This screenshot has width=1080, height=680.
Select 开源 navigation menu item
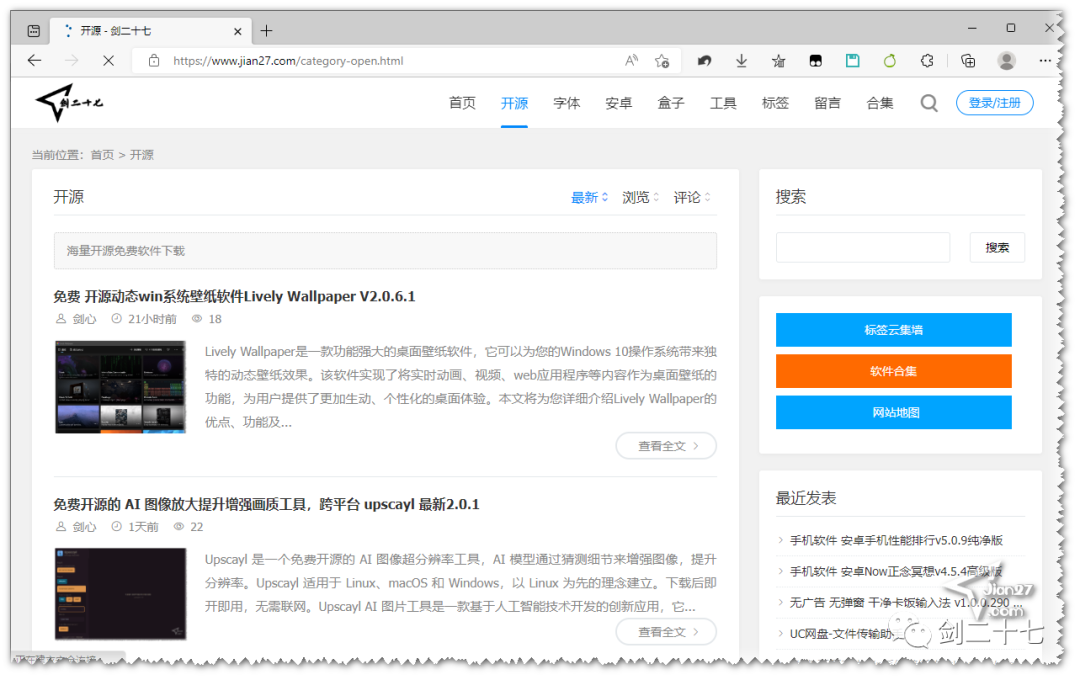(515, 103)
